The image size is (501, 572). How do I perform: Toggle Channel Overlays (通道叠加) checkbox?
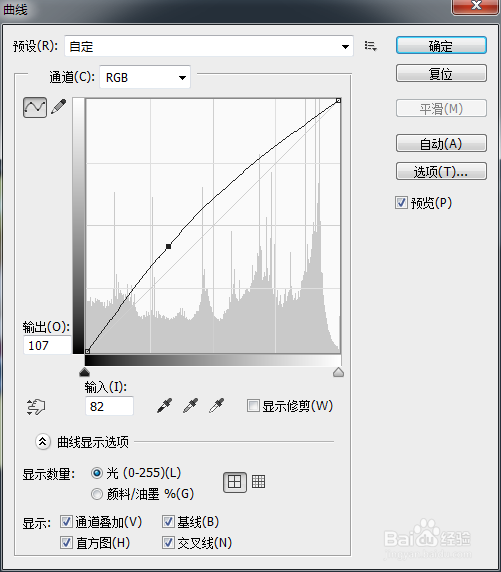tap(66, 522)
